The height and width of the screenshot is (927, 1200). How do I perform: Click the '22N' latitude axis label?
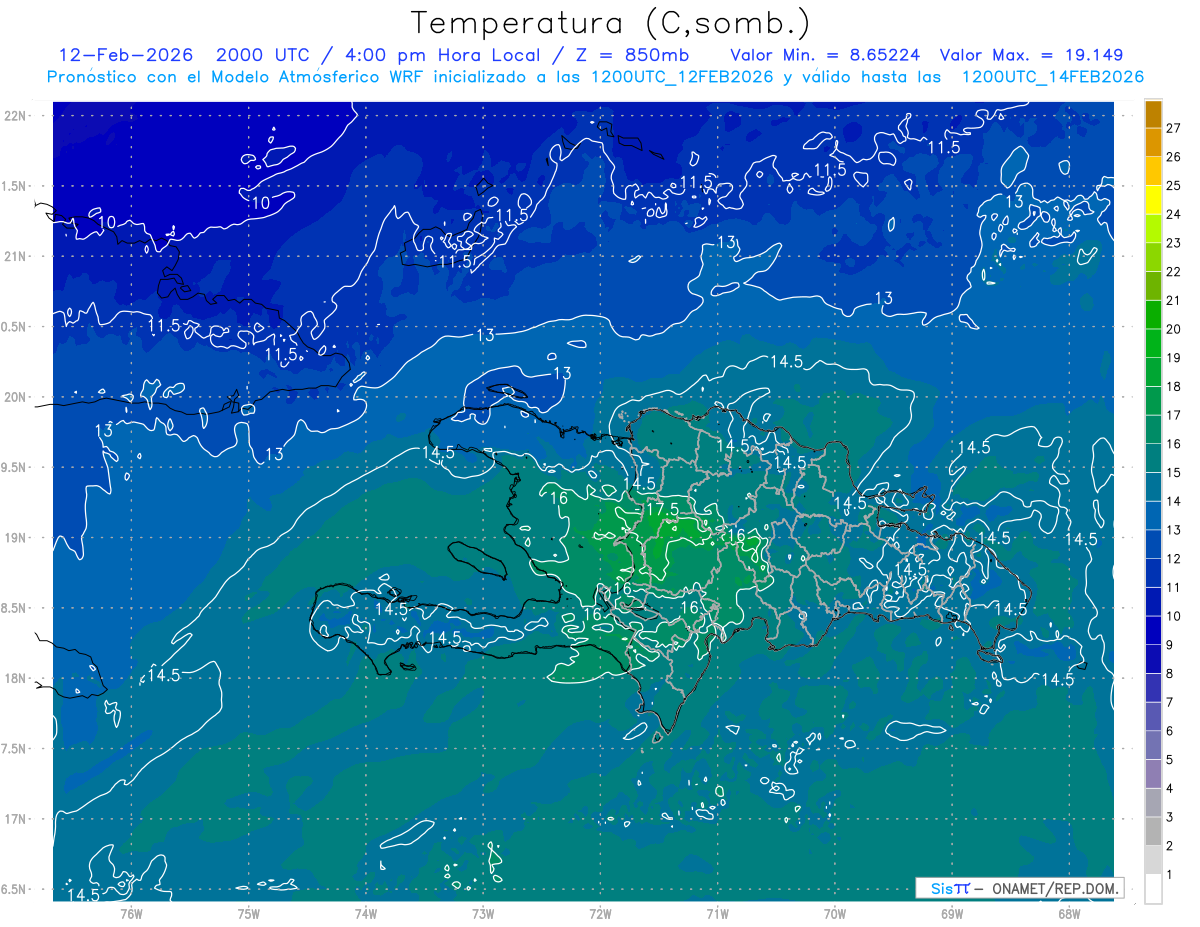click(17, 116)
